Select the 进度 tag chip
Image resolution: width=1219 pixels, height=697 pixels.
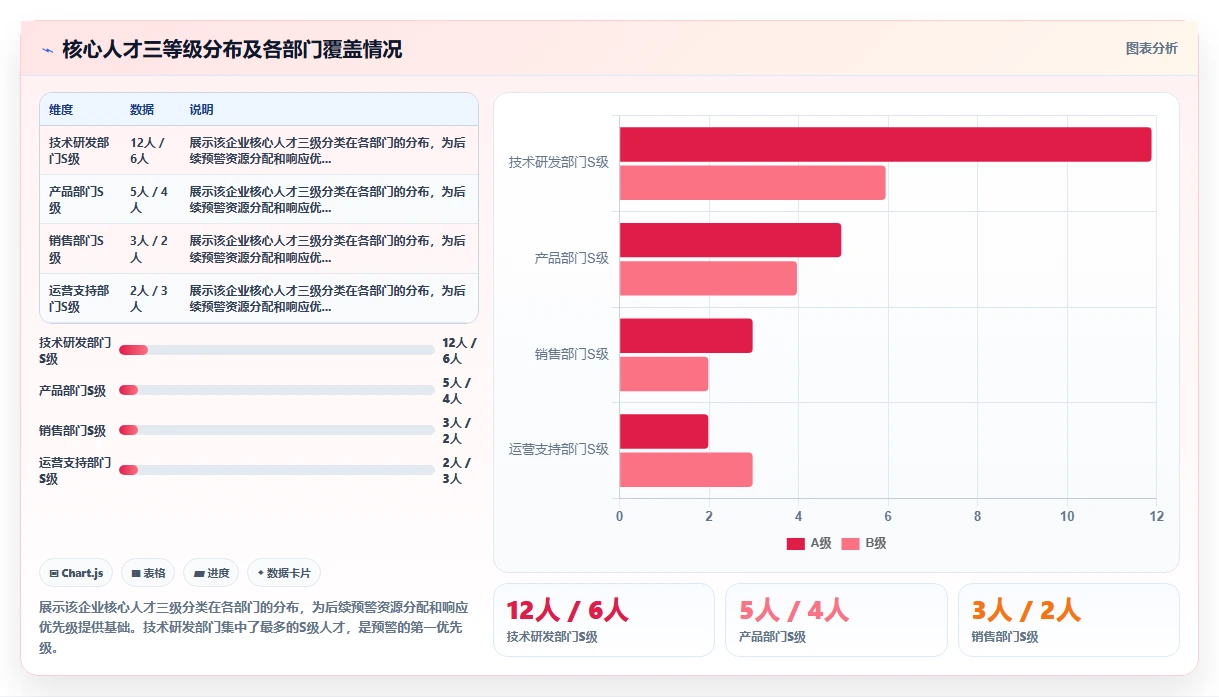(x=211, y=573)
